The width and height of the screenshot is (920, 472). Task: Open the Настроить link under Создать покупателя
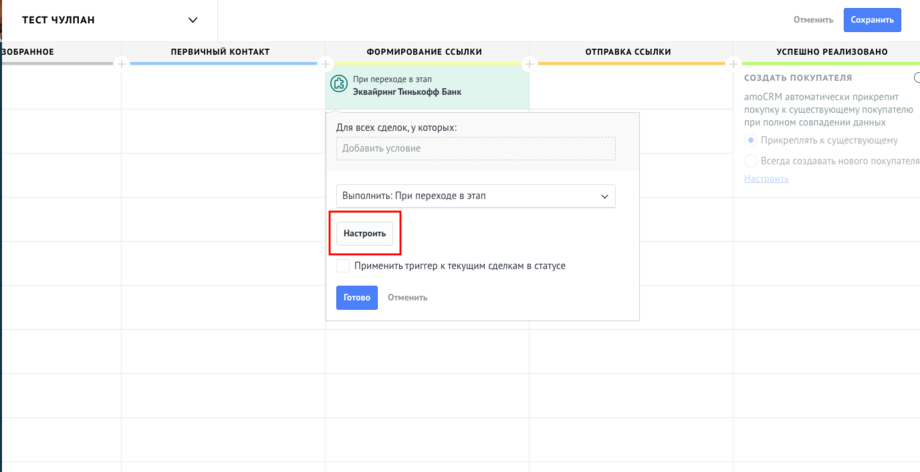point(766,178)
